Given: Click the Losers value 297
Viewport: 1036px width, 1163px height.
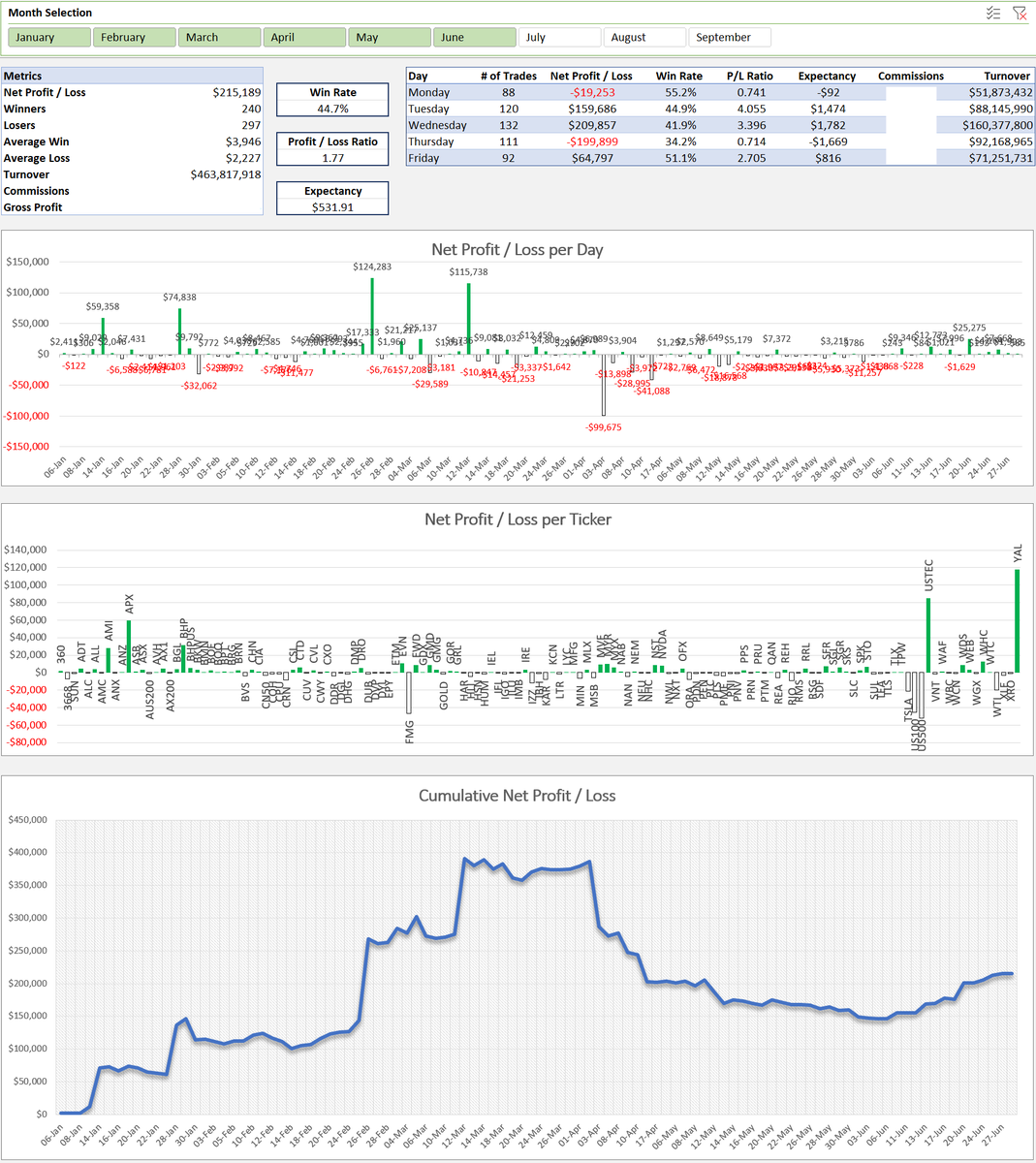Looking at the screenshot, I should click(251, 125).
